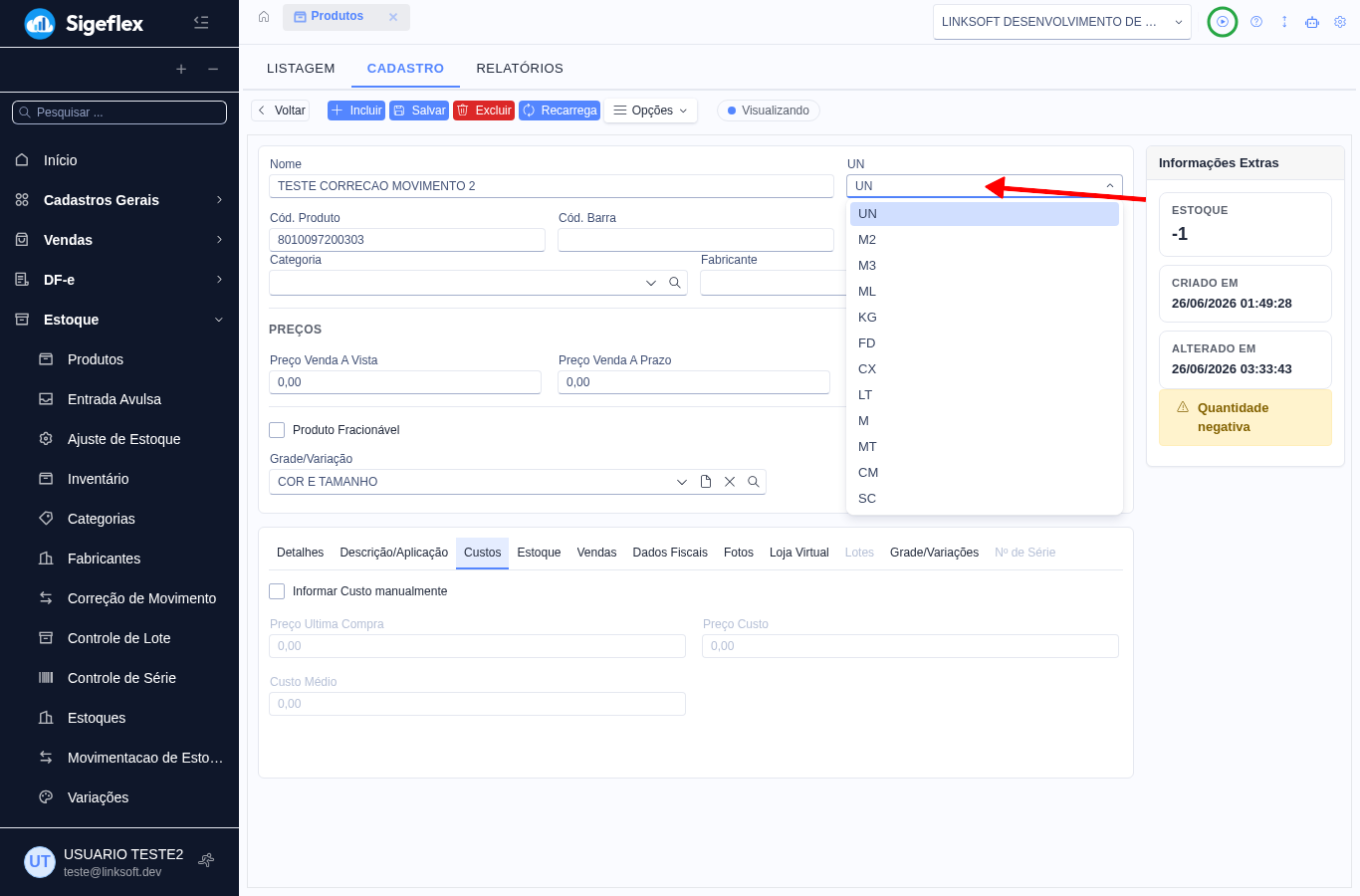Click the vertical arrows icon in header
Image resolution: width=1360 pixels, height=896 pixels.
1284,22
